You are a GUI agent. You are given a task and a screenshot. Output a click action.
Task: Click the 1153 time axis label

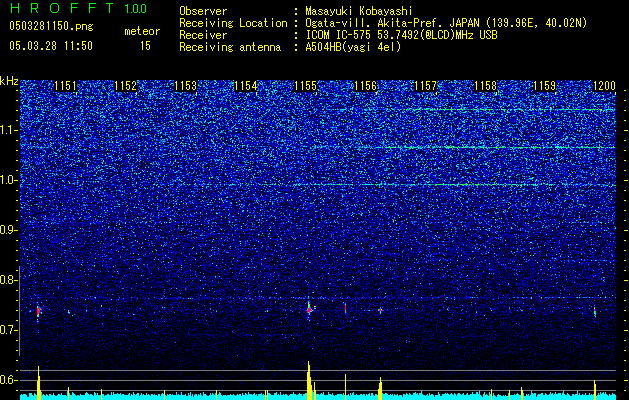[x=186, y=86]
